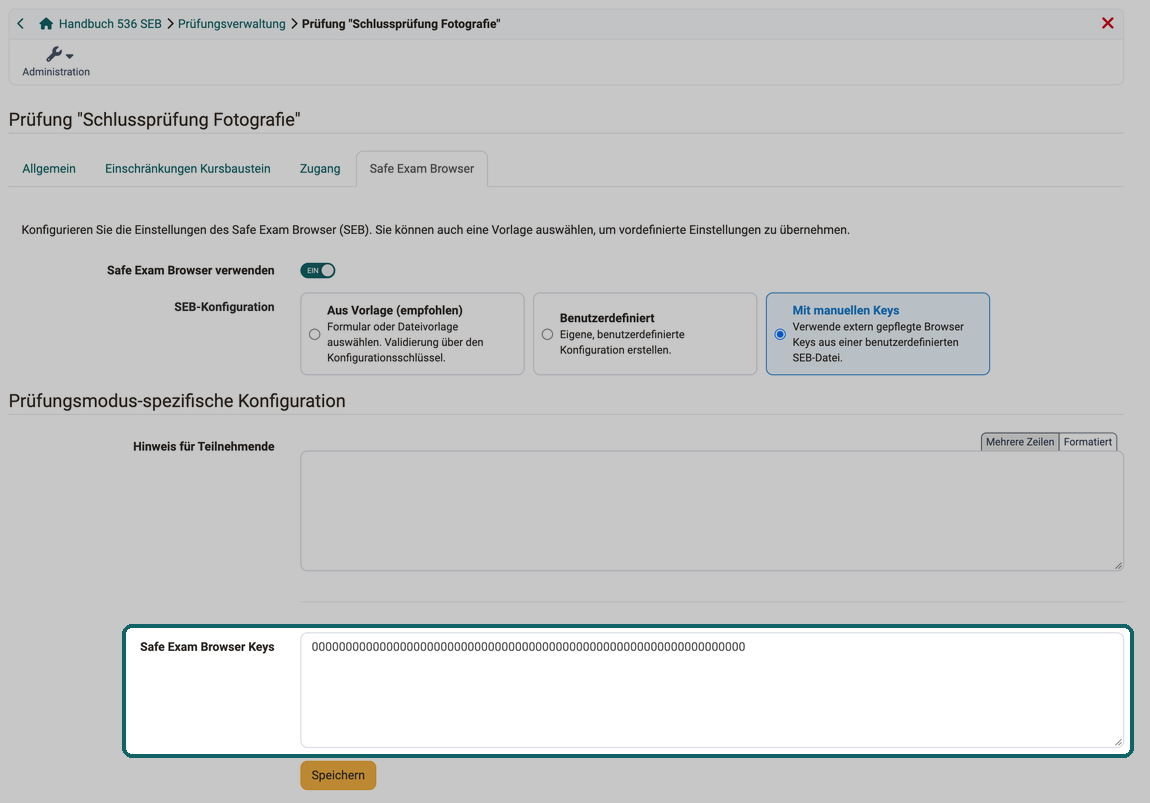Click the home icon in breadcrumb
The width and height of the screenshot is (1150, 803).
(x=45, y=23)
